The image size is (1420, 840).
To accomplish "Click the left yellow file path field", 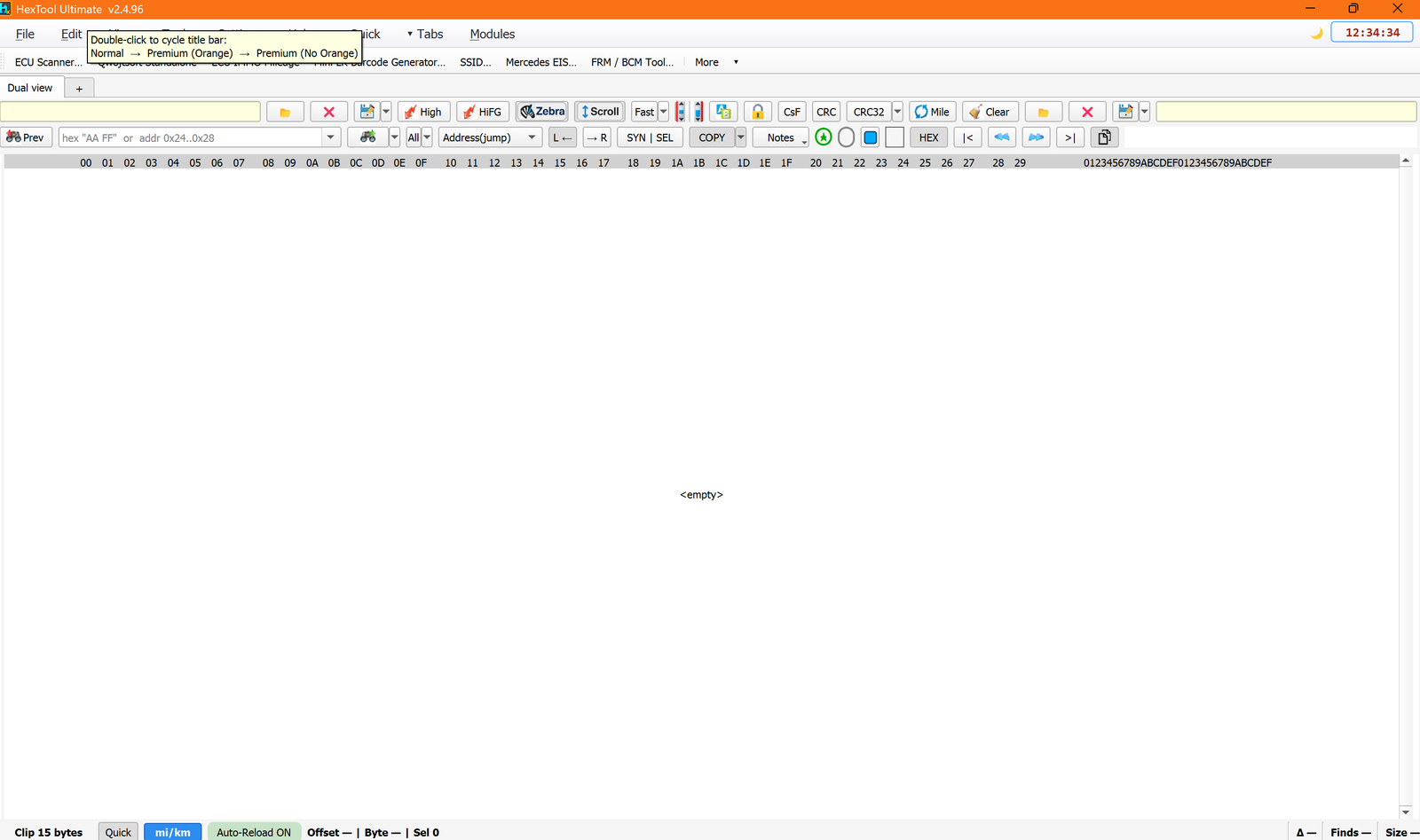I will pyautogui.click(x=130, y=112).
